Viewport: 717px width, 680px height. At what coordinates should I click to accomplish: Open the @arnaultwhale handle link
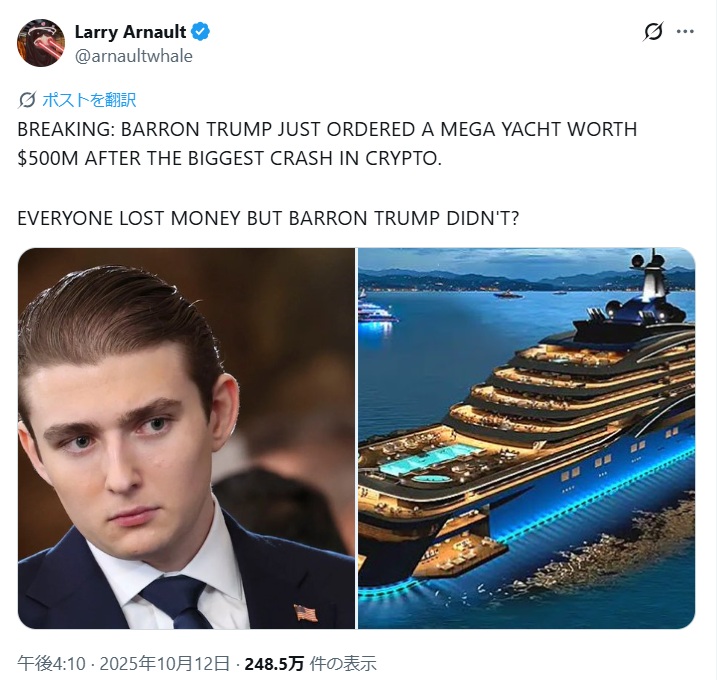[x=134, y=56]
